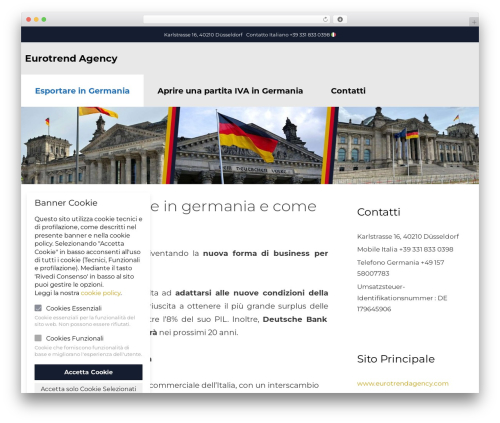Screen dimensions: 500x423
Task: Open a new tab with plus button
Action: pos(474,22)
